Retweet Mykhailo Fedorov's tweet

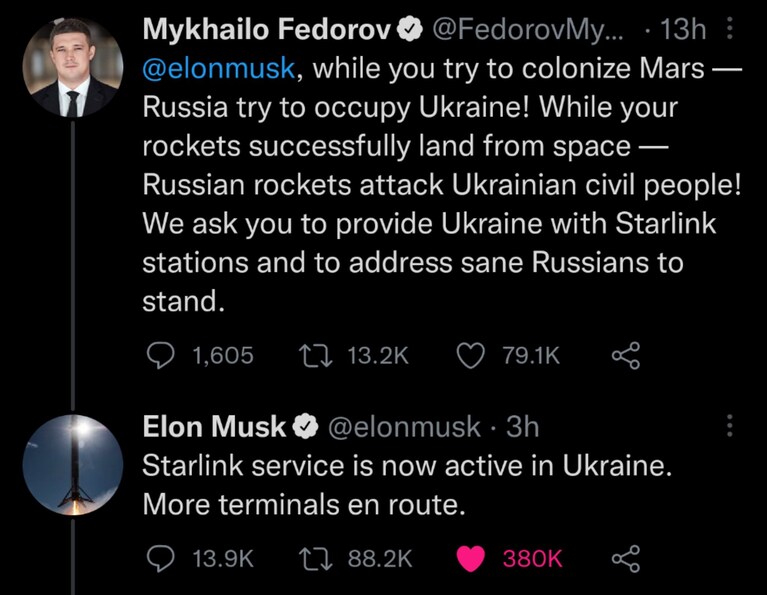(x=316, y=356)
